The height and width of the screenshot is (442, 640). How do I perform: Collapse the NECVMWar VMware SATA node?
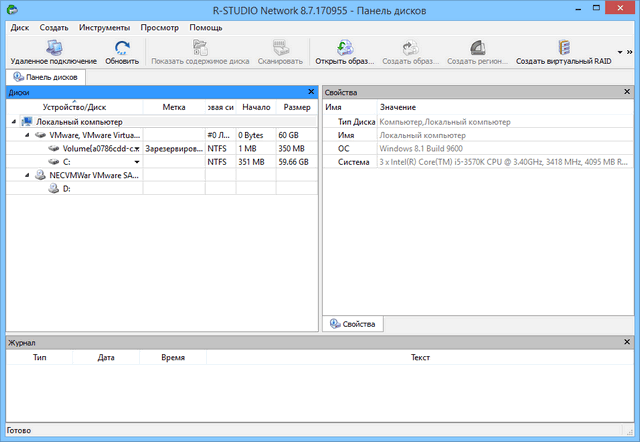point(27,174)
